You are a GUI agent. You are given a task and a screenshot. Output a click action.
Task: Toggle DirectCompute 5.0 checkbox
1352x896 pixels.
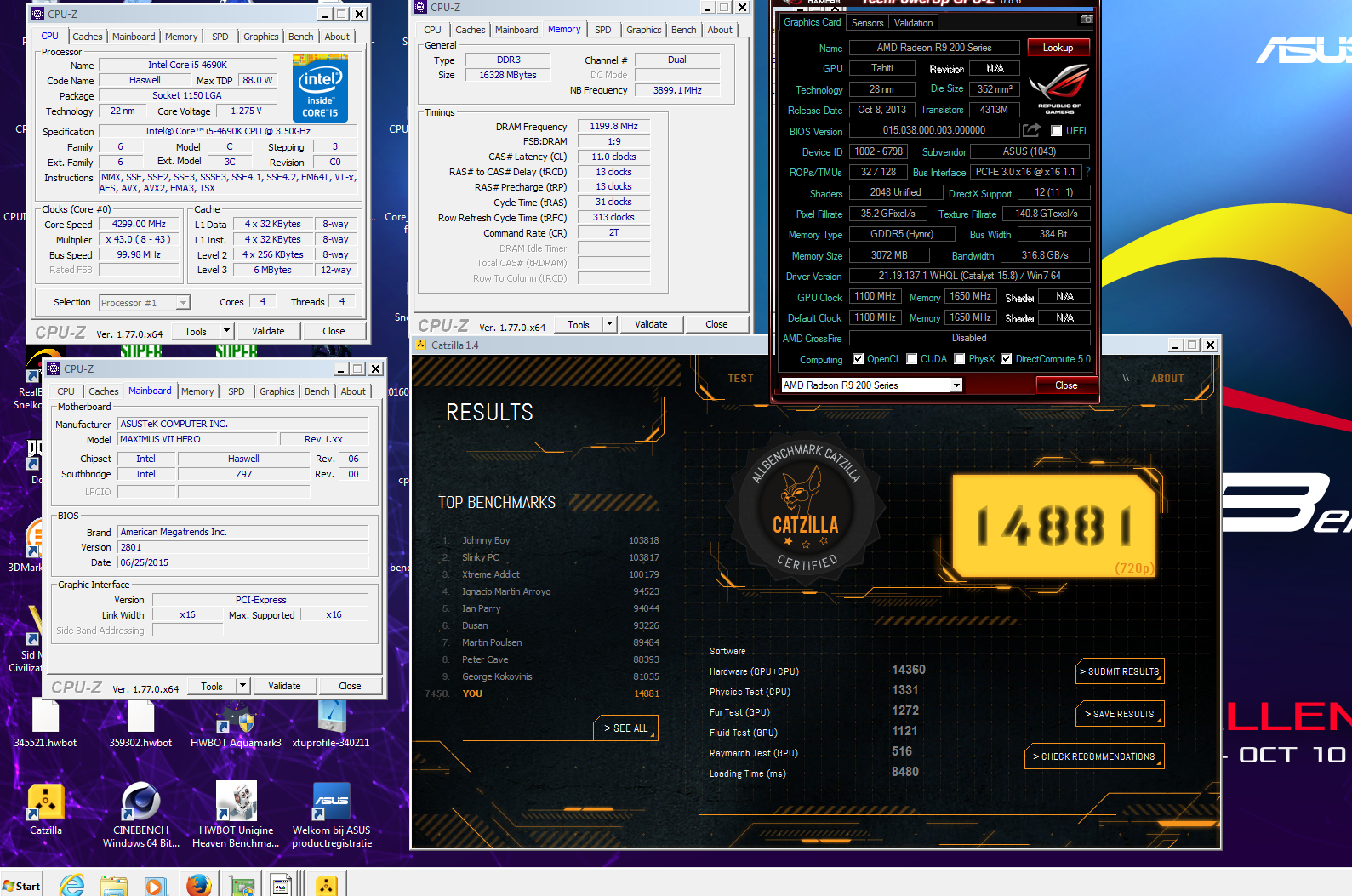pyautogui.click(x=1007, y=359)
